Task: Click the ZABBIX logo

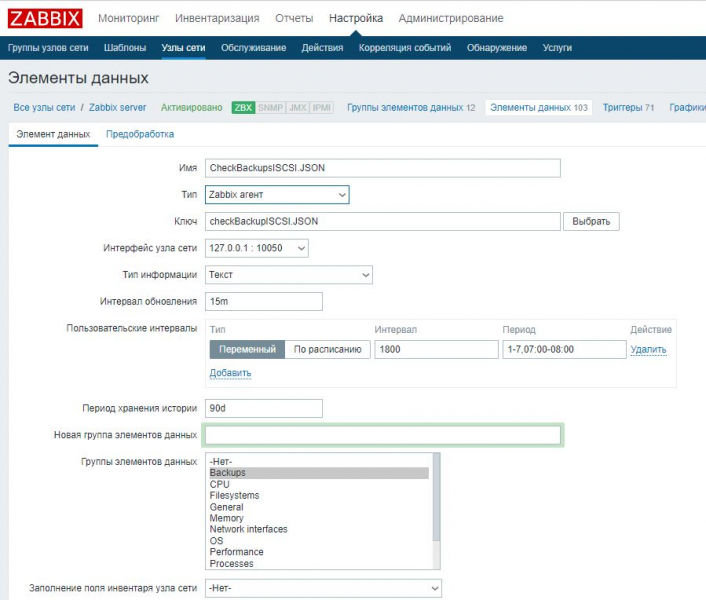Action: pyautogui.click(x=47, y=18)
